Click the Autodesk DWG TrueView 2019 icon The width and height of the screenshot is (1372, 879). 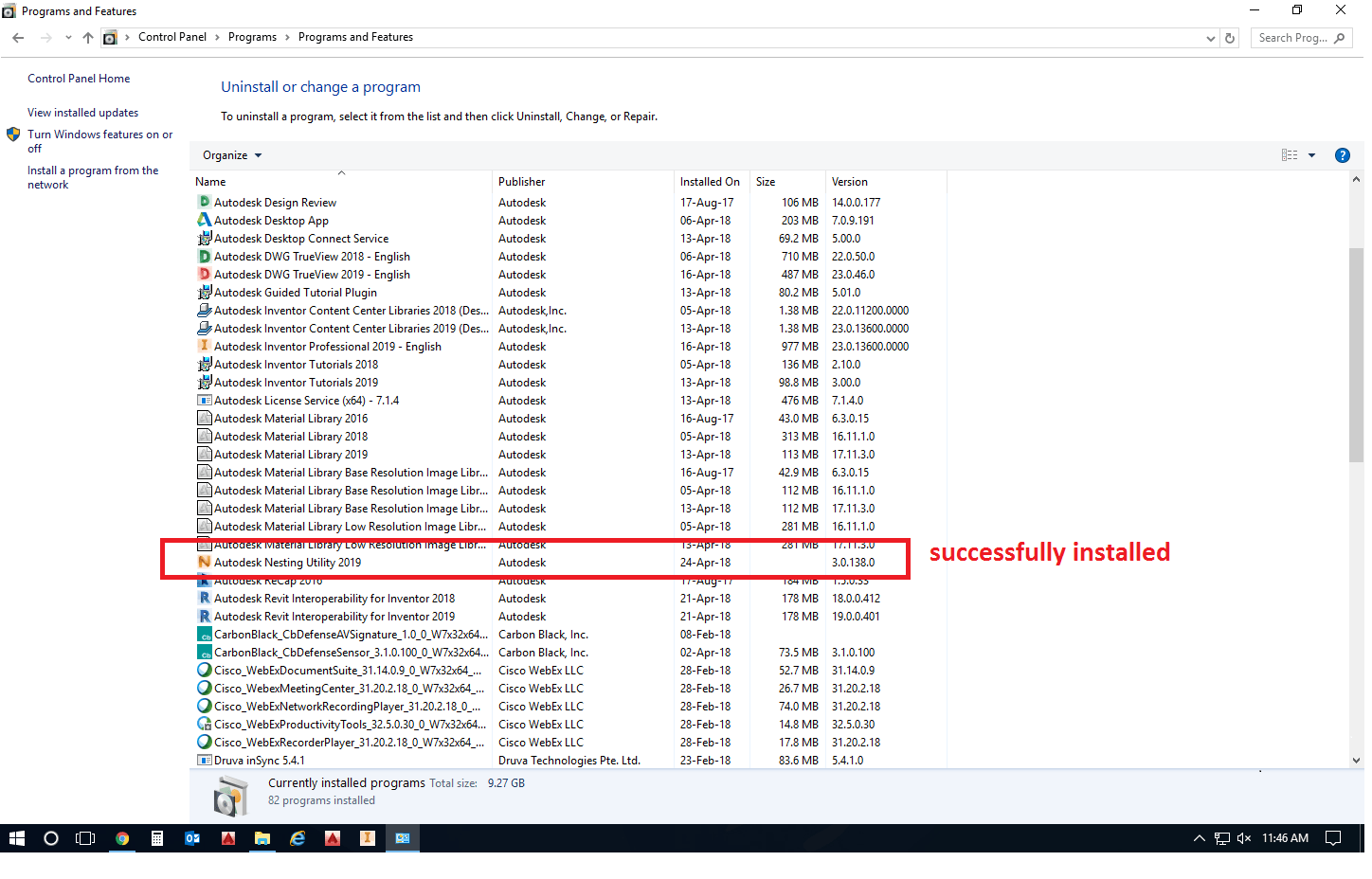tap(204, 274)
